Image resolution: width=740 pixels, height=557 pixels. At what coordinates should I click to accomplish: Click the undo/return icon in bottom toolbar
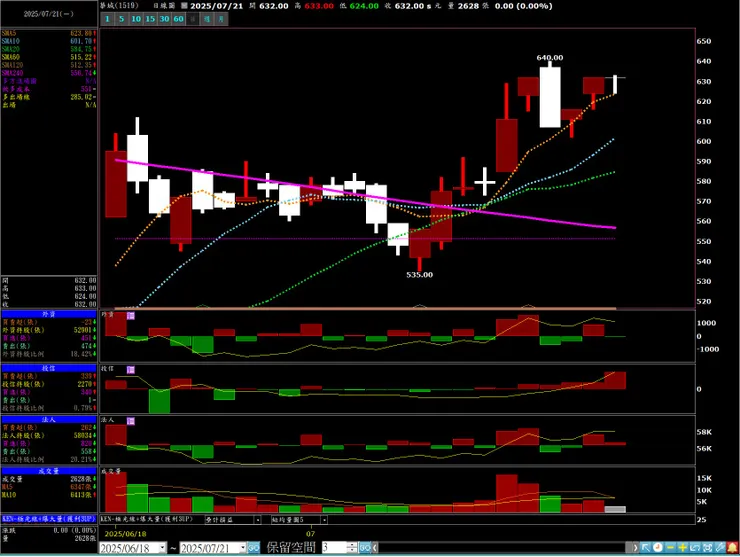[x=695, y=548]
